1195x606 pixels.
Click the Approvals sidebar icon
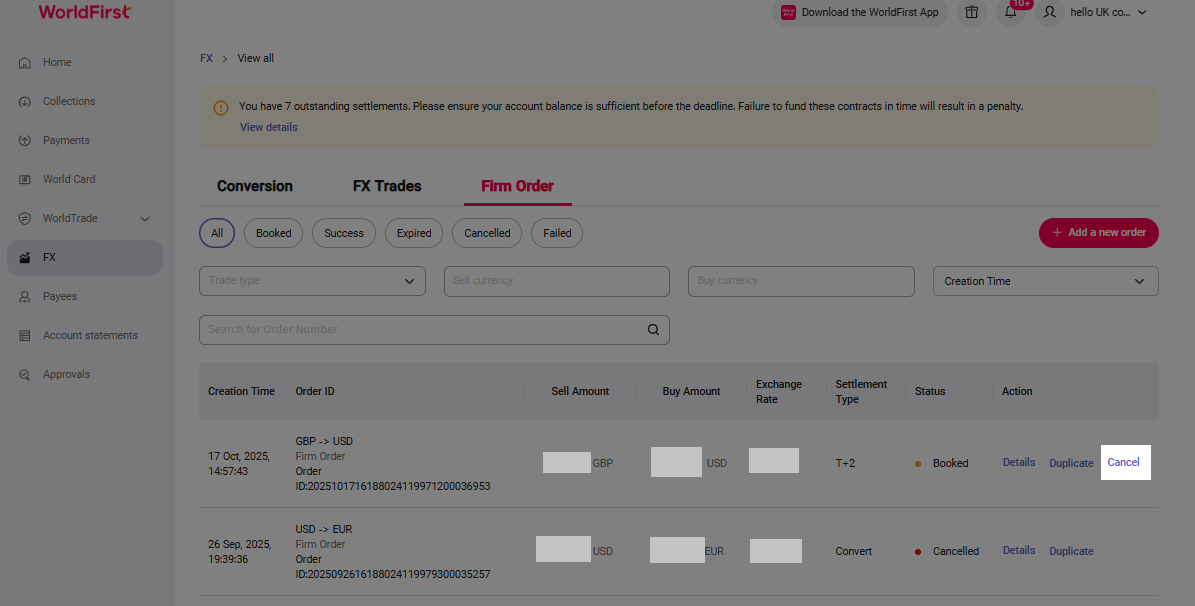tap(25, 375)
